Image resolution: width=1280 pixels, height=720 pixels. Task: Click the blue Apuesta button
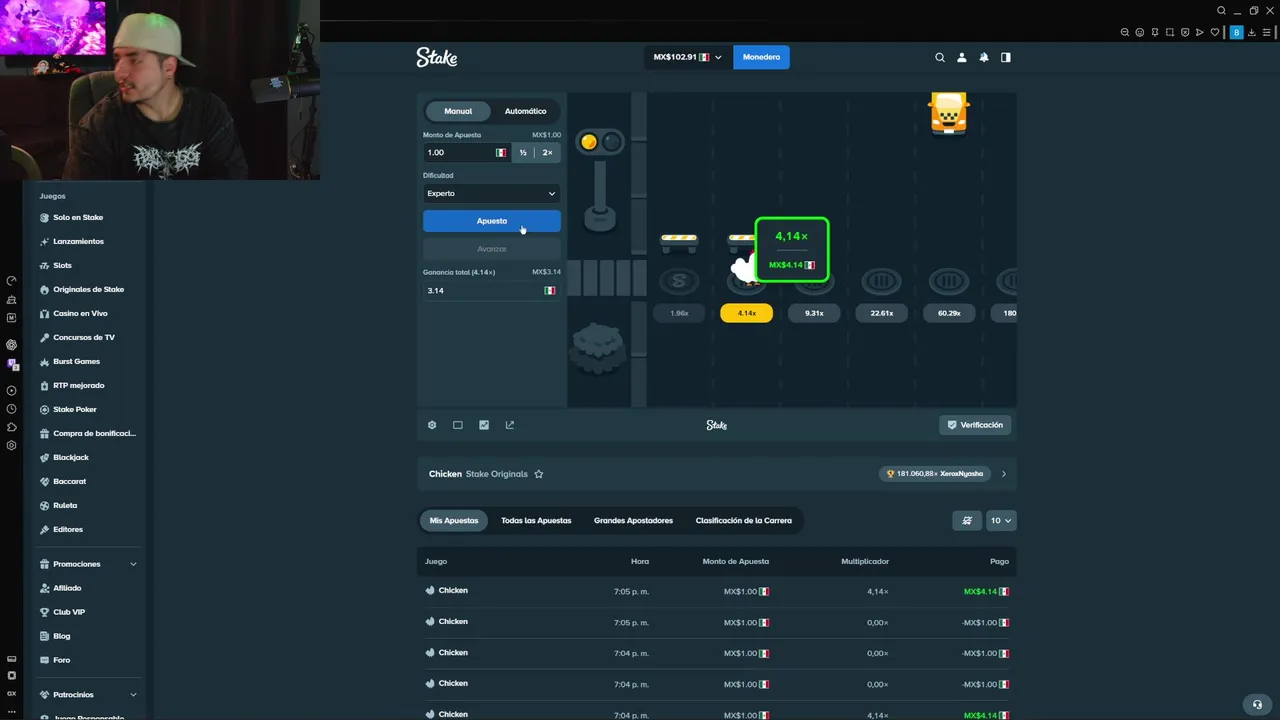point(492,221)
